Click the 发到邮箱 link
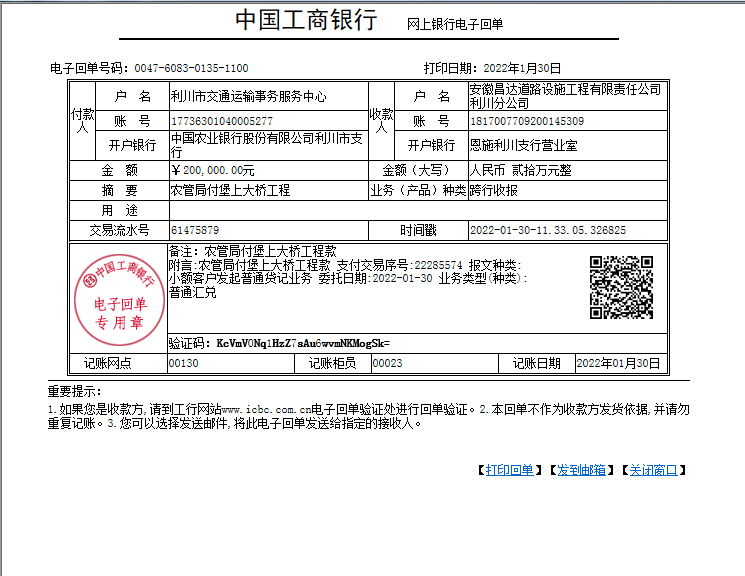Image resolution: width=745 pixels, height=576 pixels. (581, 470)
